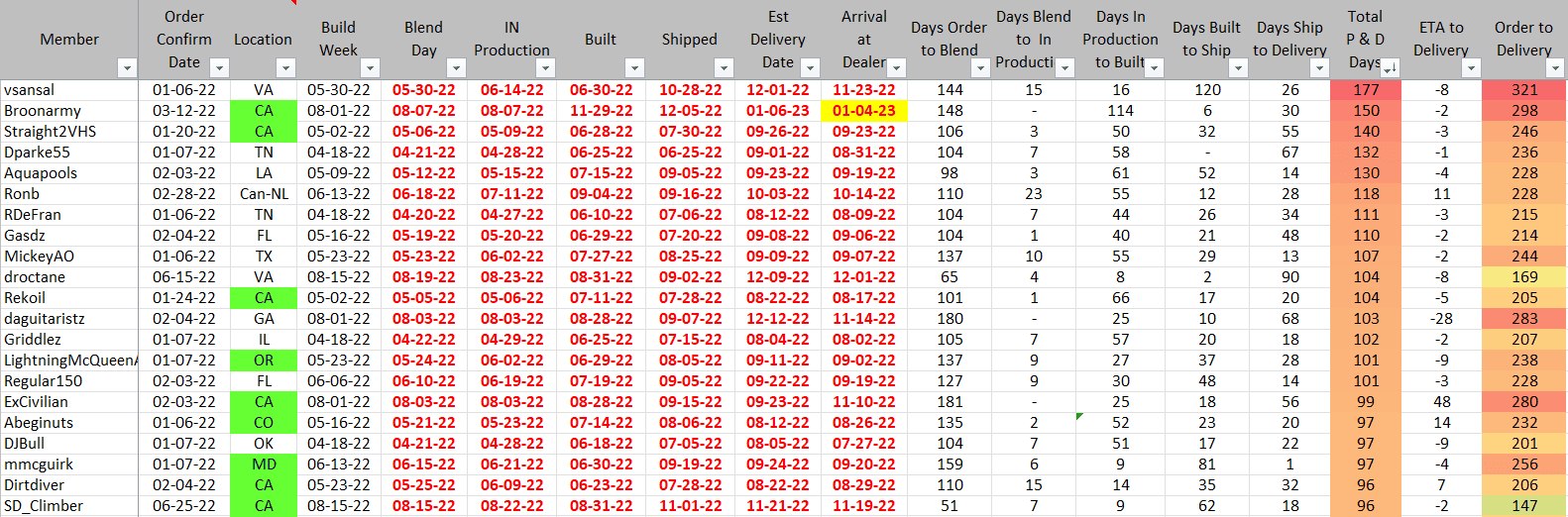Open the Order to Delivery filter dropdown
Image resolution: width=1568 pixels, height=517 pixels.
click(x=1554, y=68)
